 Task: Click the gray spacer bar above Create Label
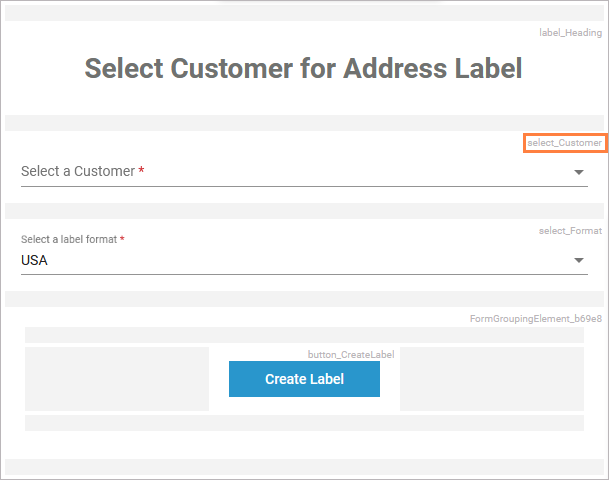[304, 335]
